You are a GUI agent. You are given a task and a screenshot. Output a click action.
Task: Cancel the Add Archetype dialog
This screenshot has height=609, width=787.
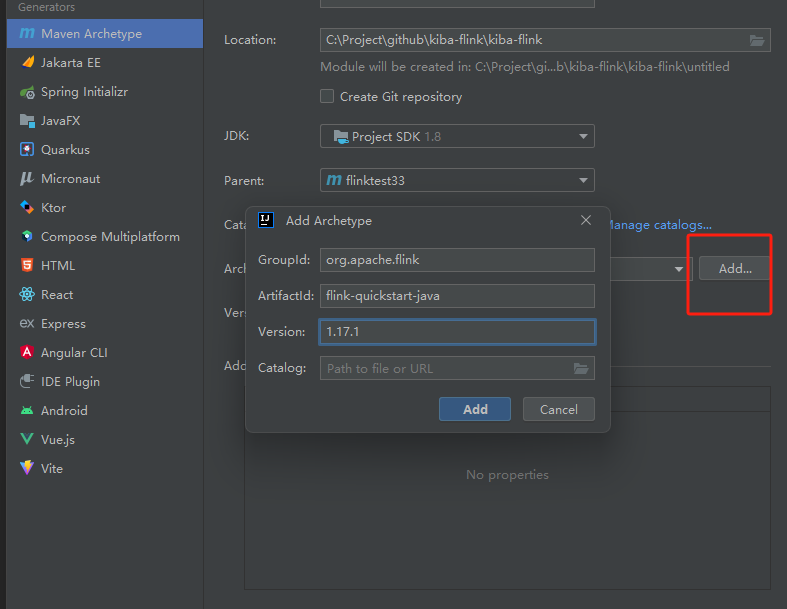coord(559,409)
